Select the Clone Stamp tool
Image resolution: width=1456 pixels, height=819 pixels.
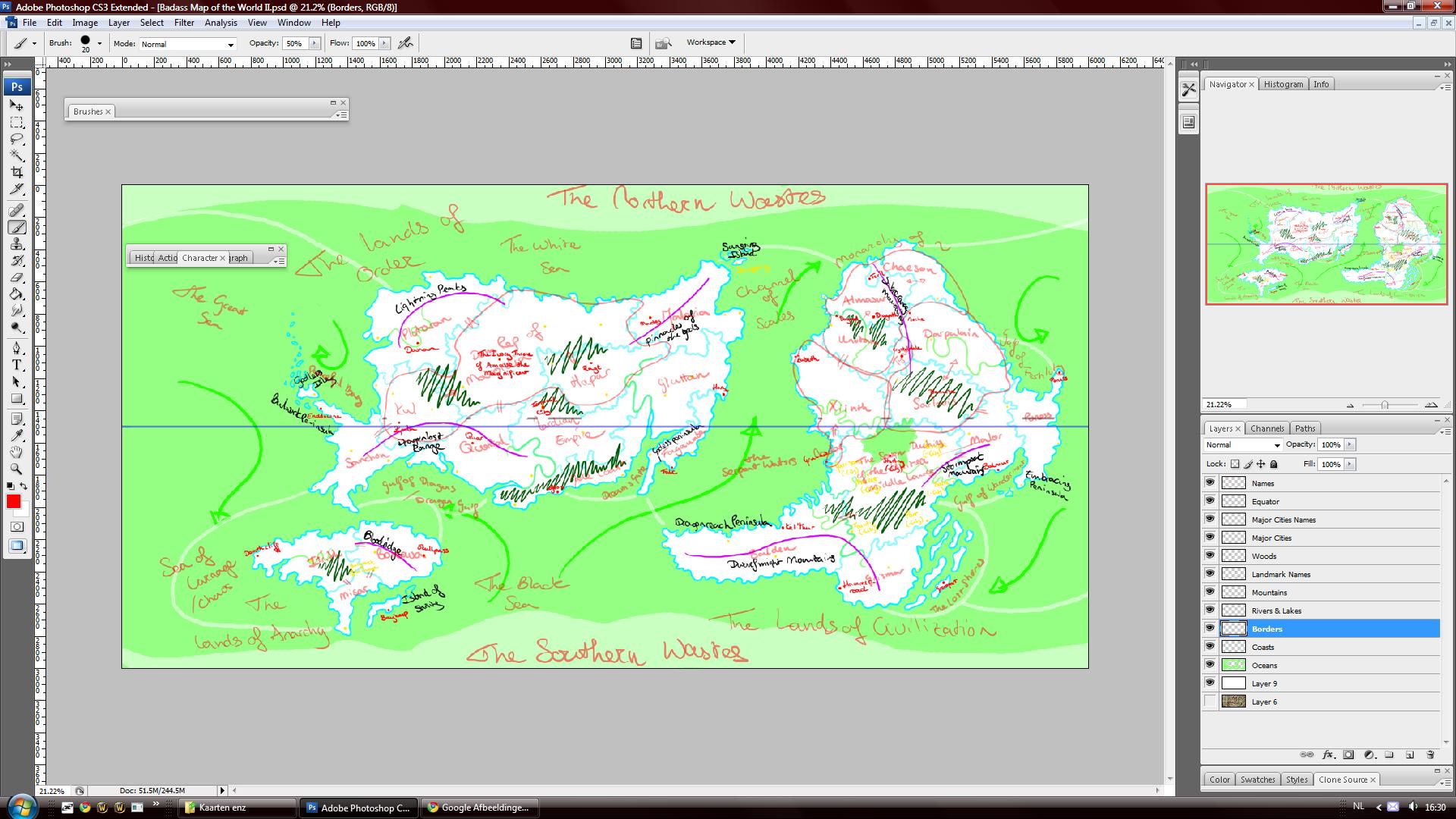click(17, 244)
